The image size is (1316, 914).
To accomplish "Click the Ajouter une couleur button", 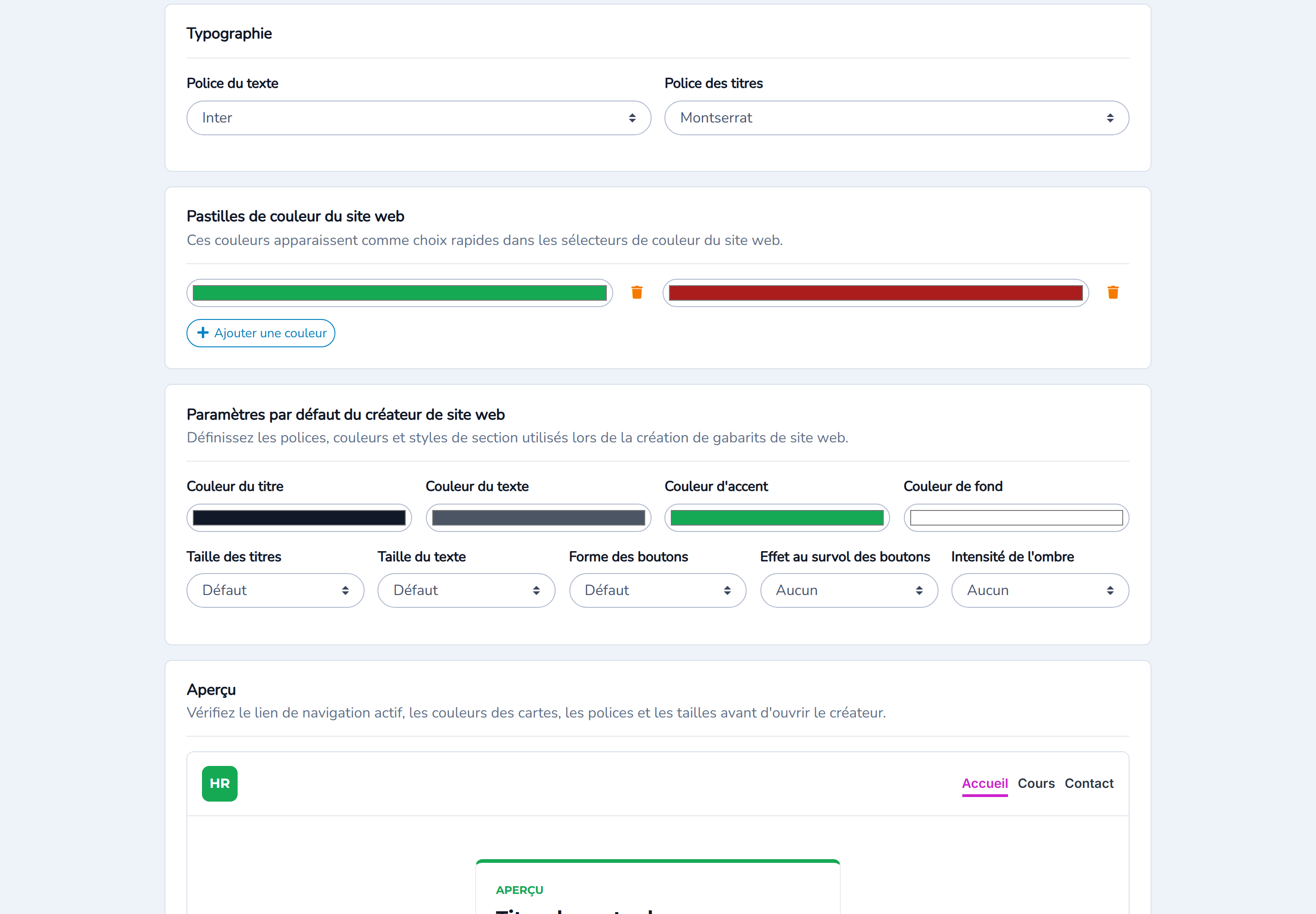I will coord(260,333).
